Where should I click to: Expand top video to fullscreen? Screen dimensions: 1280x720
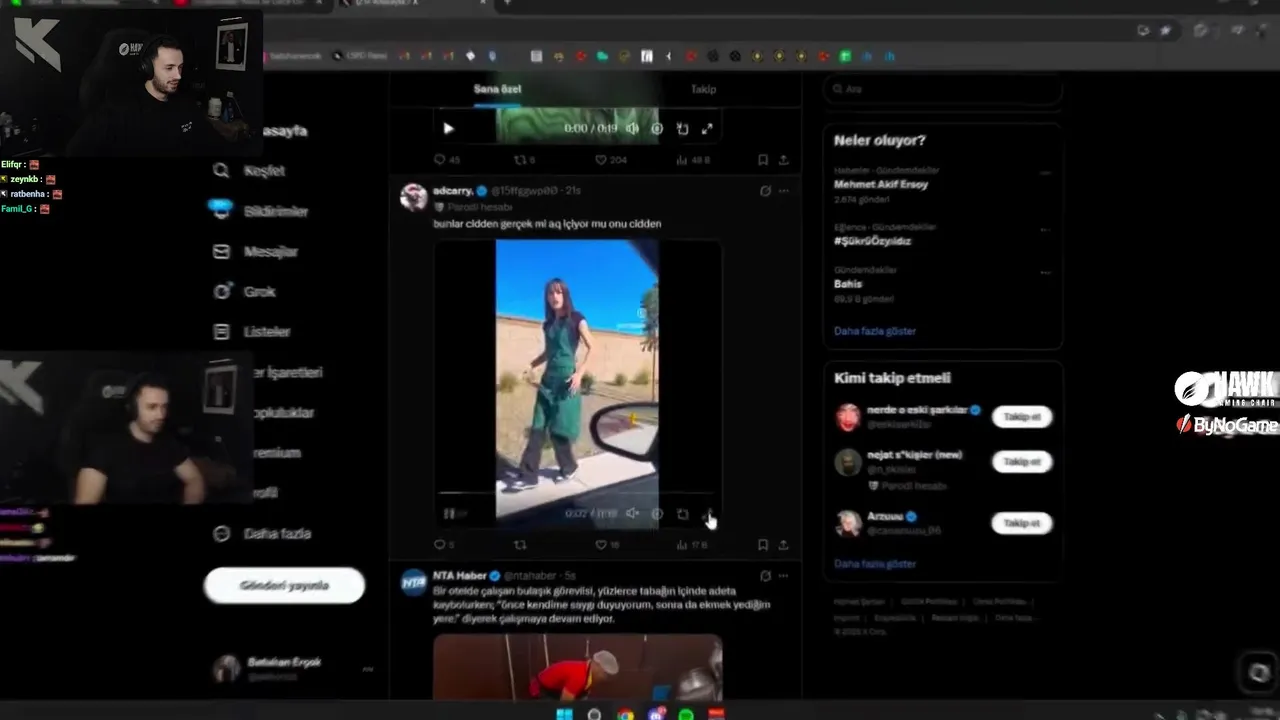click(x=707, y=128)
